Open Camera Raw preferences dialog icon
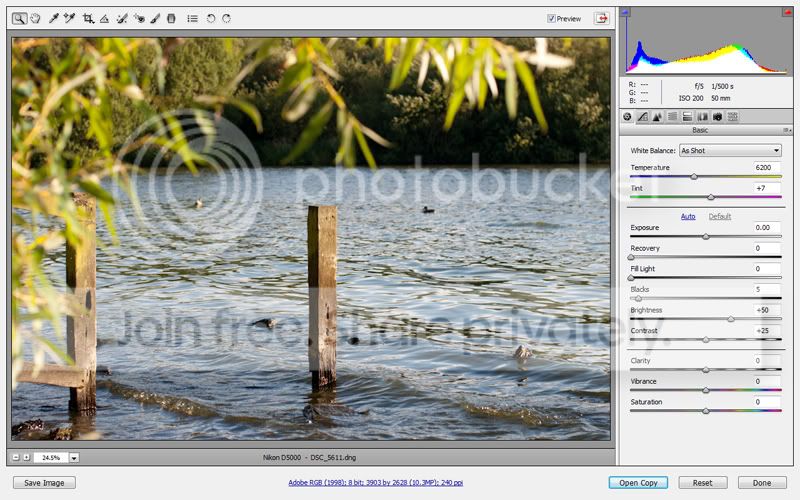Viewport: 800px width, 500px height. coord(192,18)
